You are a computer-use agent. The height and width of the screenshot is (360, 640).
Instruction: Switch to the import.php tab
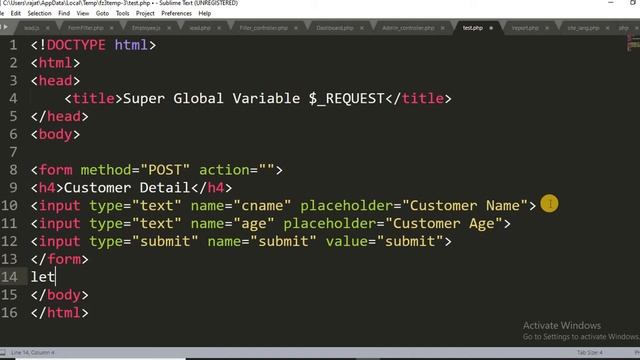pyautogui.click(x=525, y=28)
